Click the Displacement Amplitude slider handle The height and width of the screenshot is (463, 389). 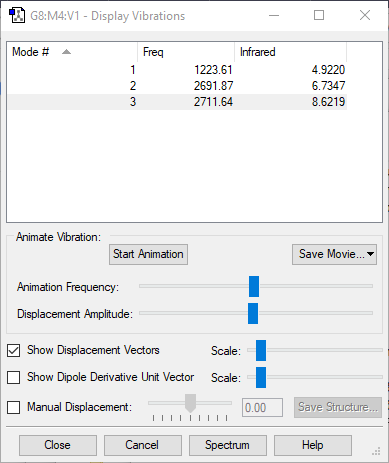click(x=253, y=313)
